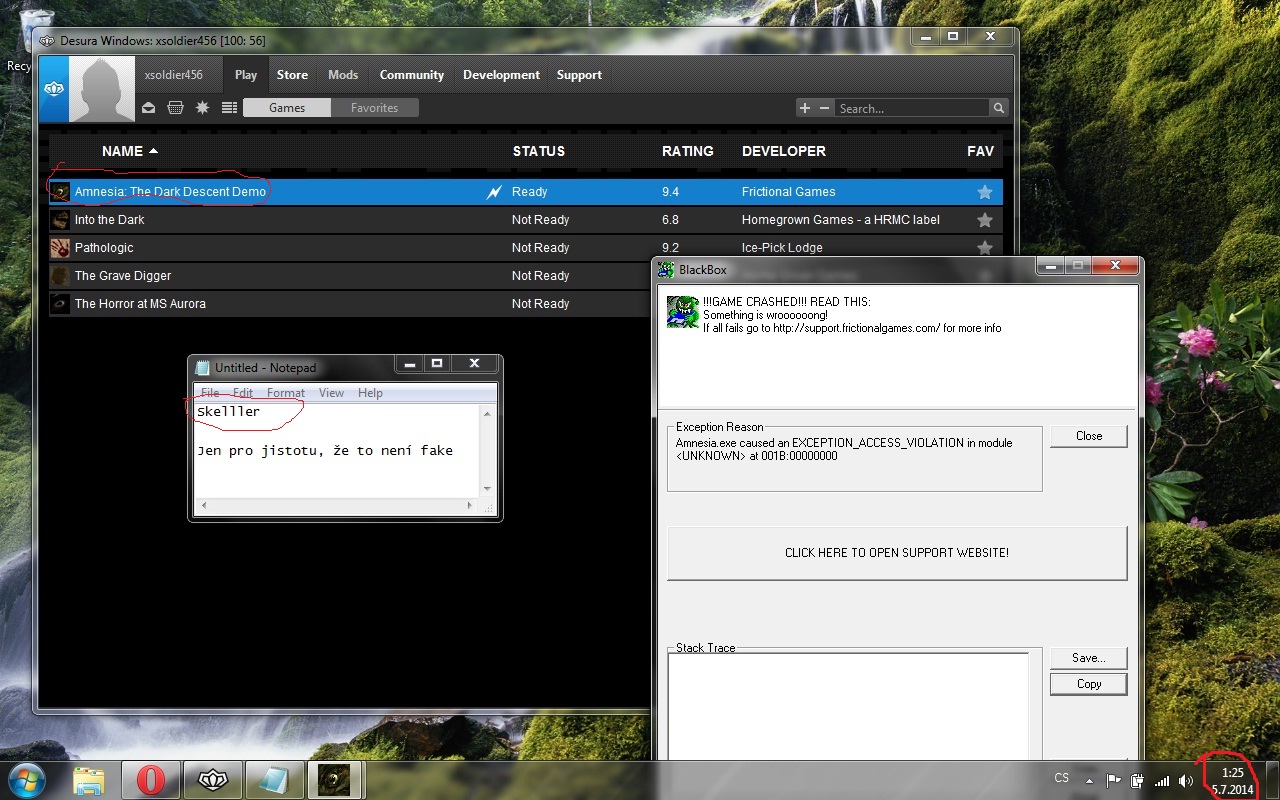Open the shopping cart icon

tap(176, 108)
